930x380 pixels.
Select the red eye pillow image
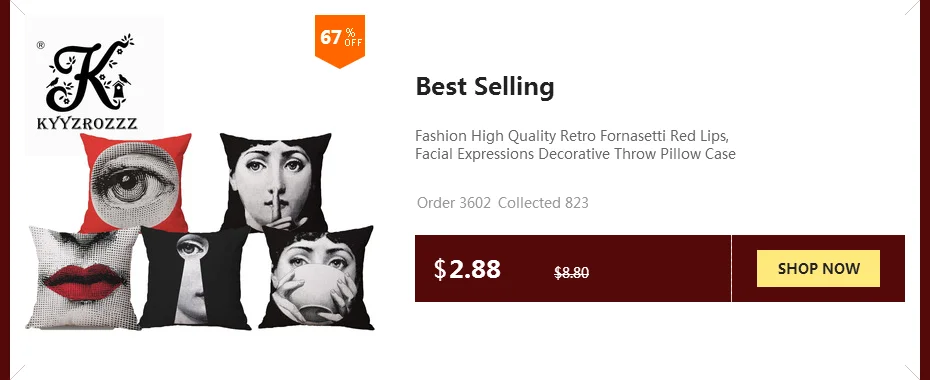[x=135, y=182]
